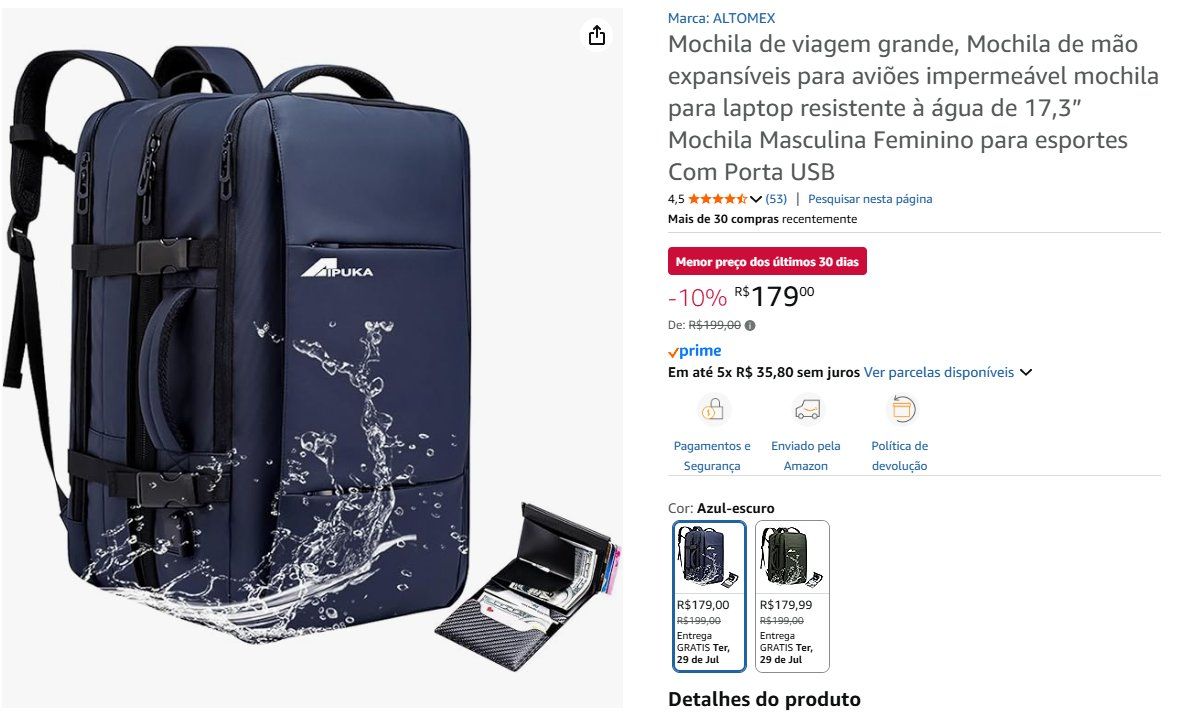Open the Marca: ALTOMEX brand link
Screen dimensions: 1181x725
721,18
